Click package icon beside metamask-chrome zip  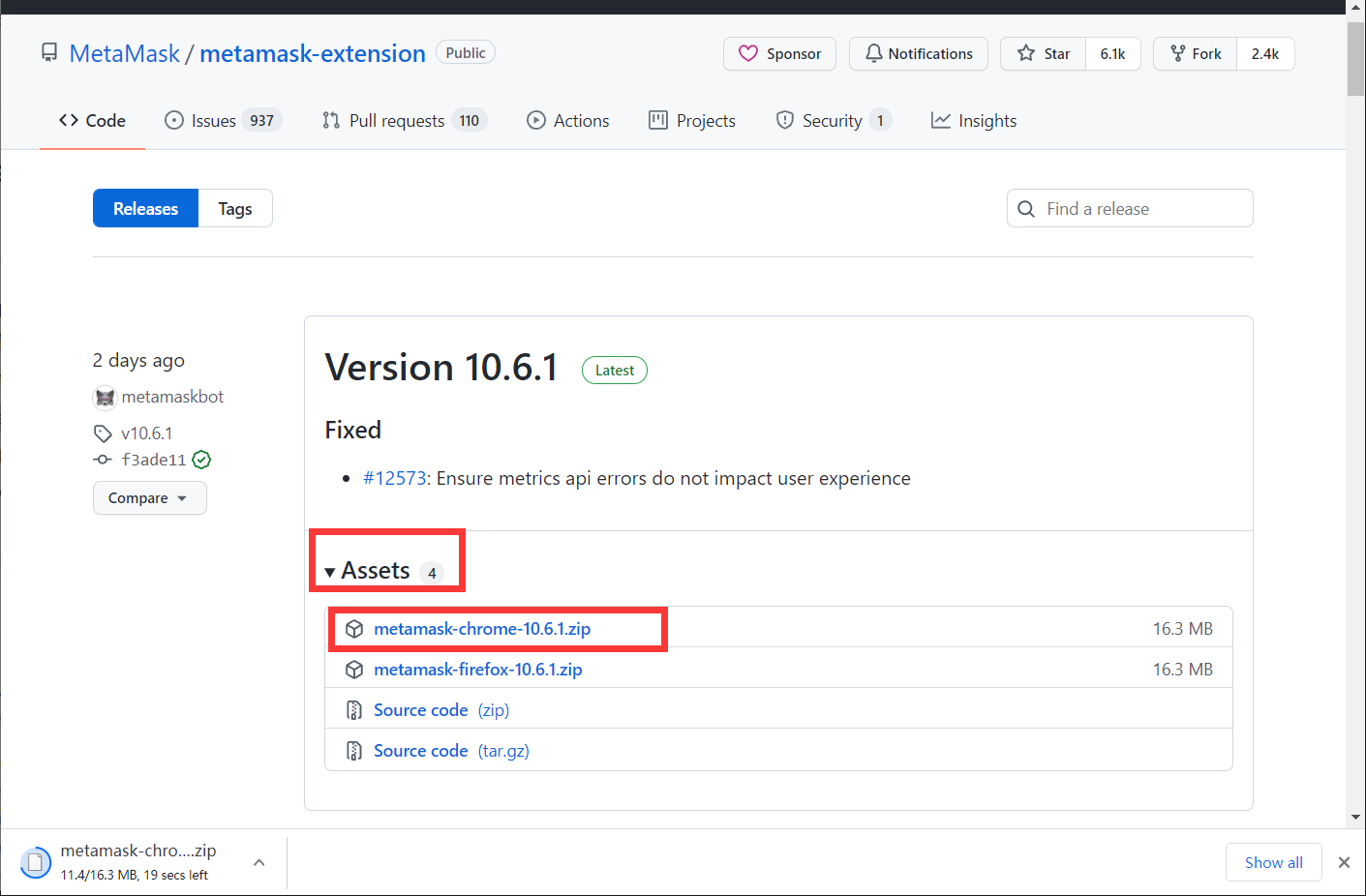[x=354, y=629]
